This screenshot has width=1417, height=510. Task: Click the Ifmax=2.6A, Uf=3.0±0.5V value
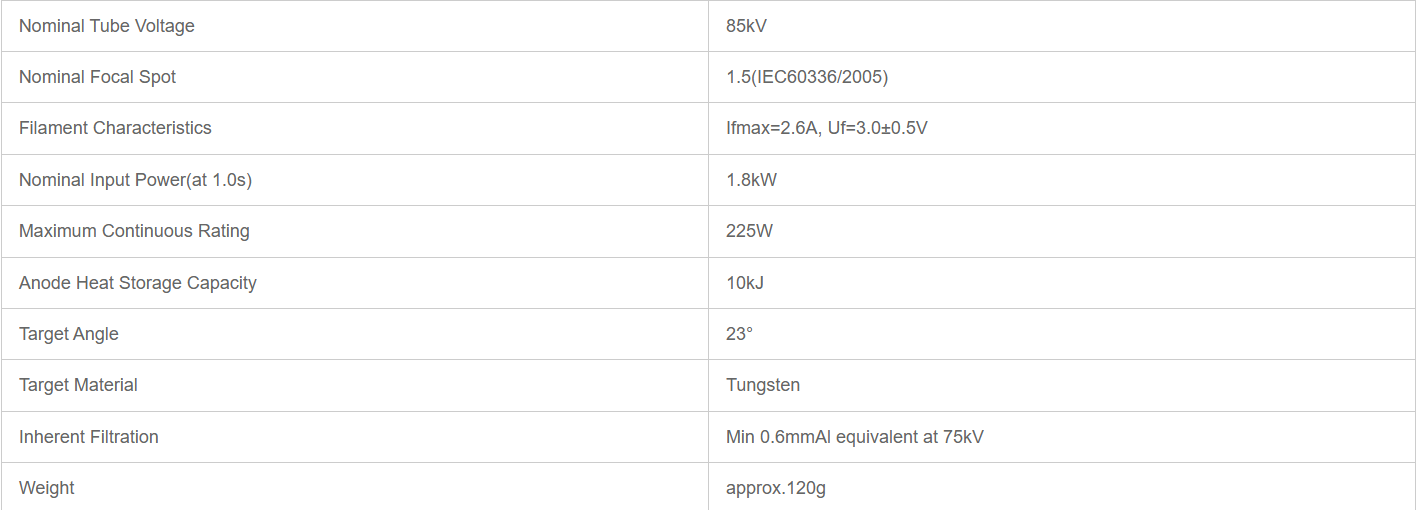827,128
